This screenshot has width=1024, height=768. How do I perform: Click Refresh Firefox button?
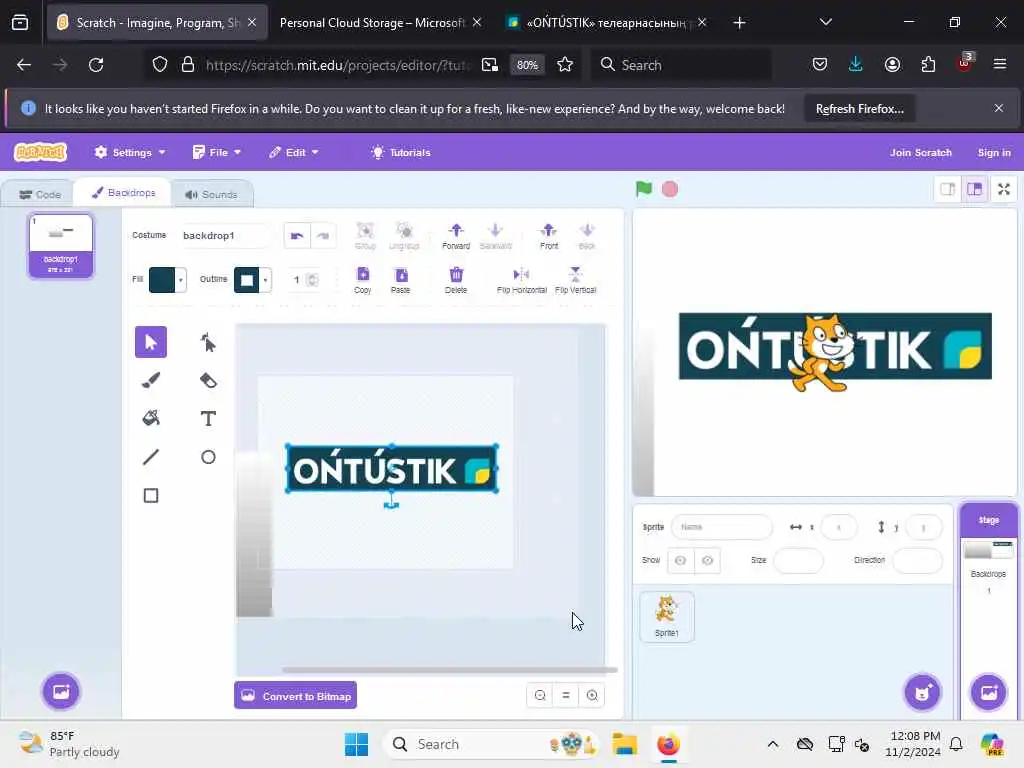pyautogui.click(x=859, y=108)
